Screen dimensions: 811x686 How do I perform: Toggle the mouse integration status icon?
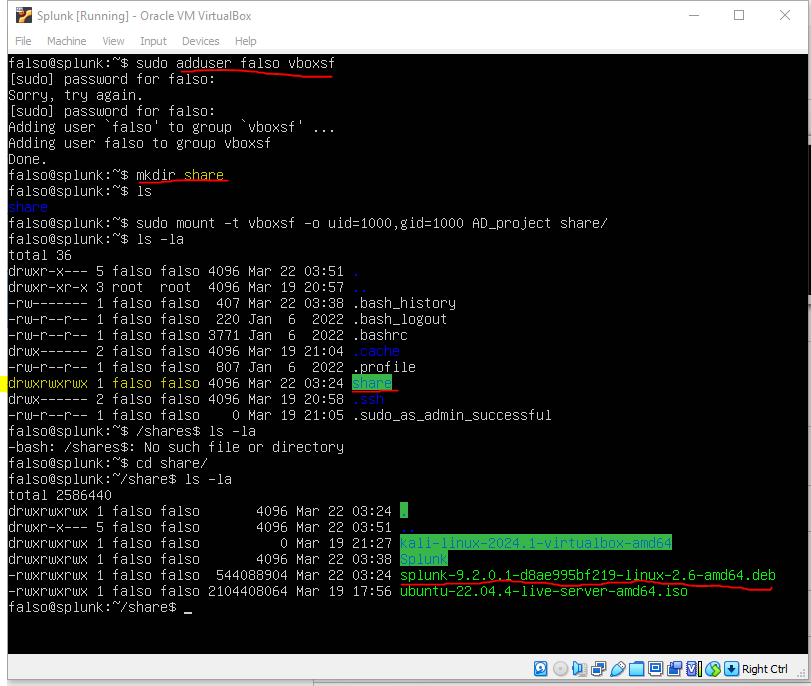click(713, 669)
